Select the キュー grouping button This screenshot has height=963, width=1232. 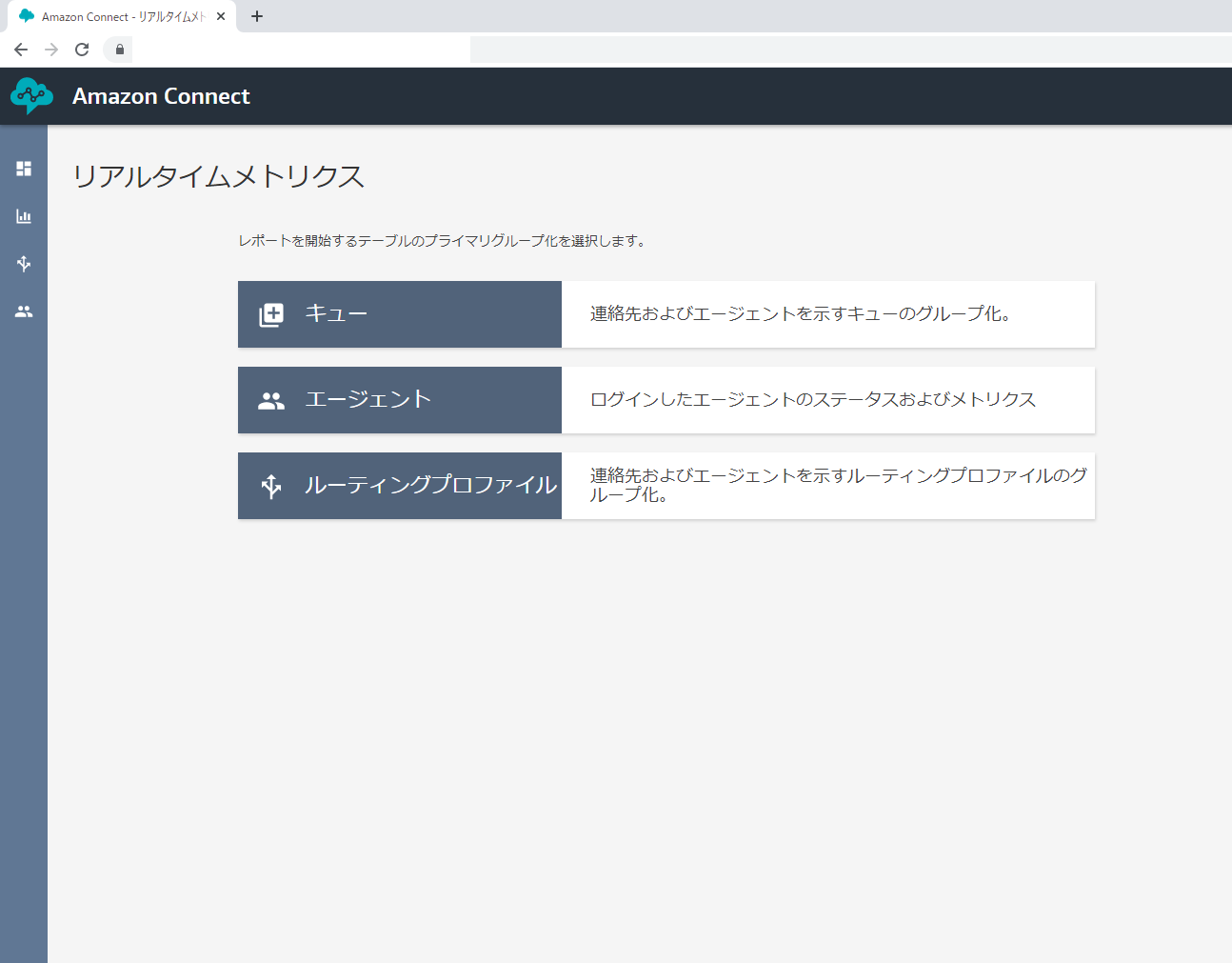[x=400, y=314]
